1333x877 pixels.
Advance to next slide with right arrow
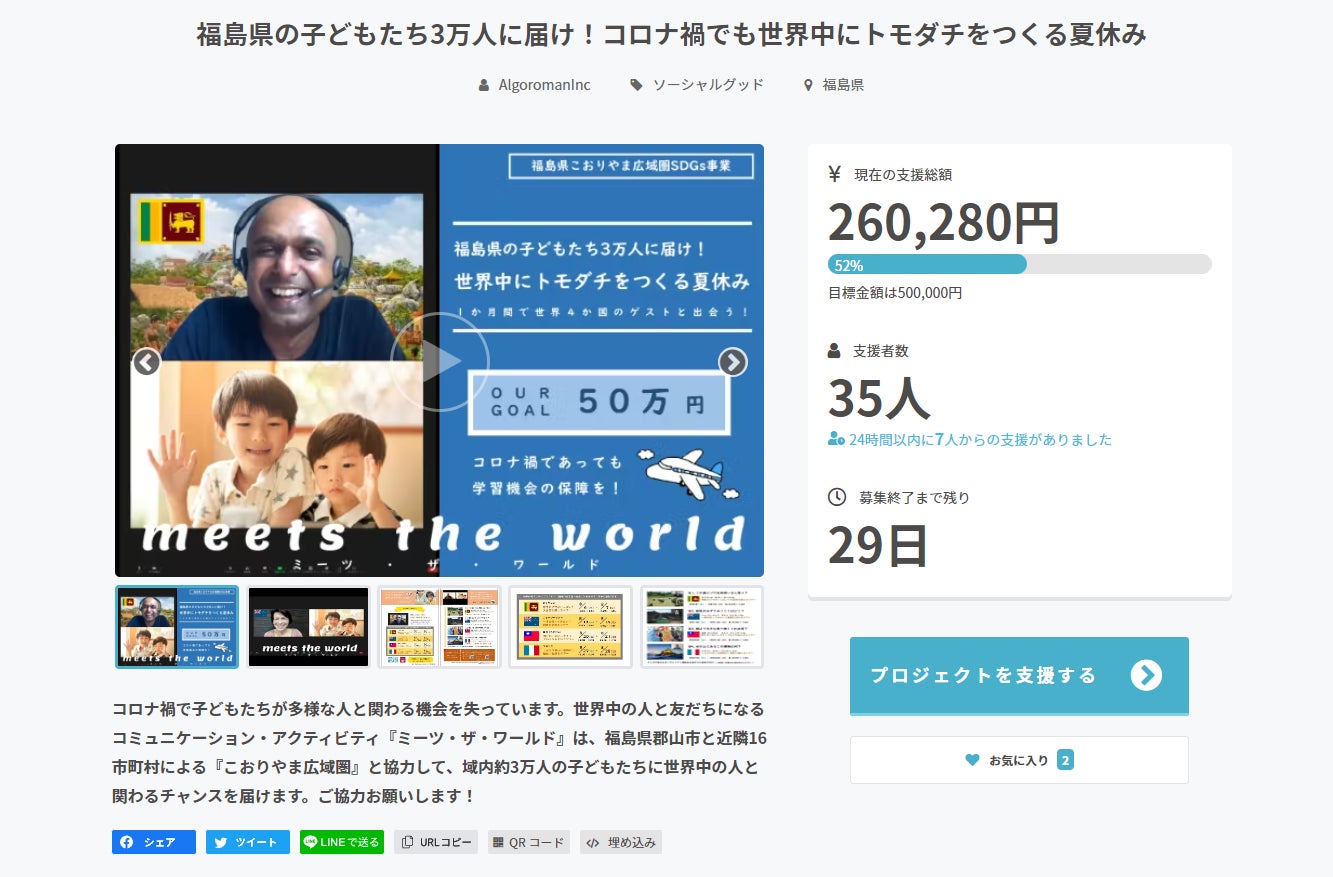[x=732, y=362]
